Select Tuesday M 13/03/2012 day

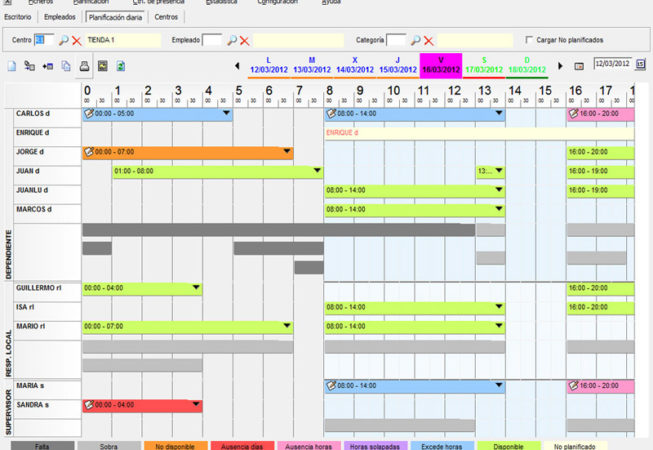coord(312,66)
